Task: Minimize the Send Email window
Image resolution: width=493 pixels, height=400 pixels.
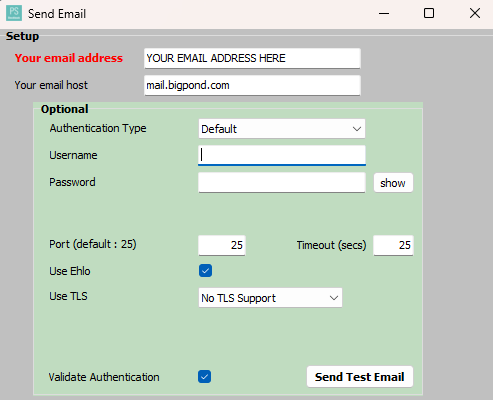Action: 384,13
